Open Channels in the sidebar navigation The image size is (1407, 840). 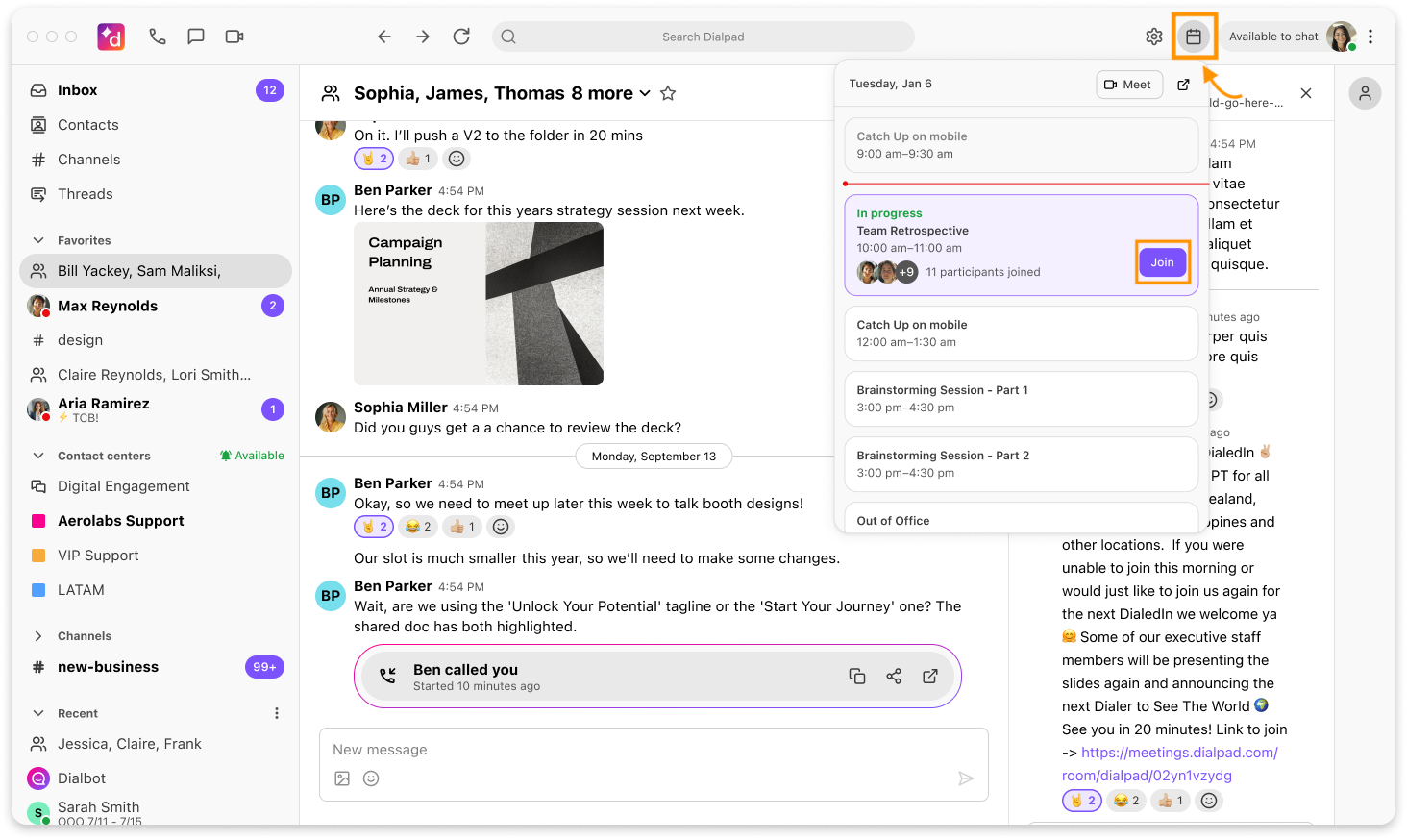tap(156, 160)
